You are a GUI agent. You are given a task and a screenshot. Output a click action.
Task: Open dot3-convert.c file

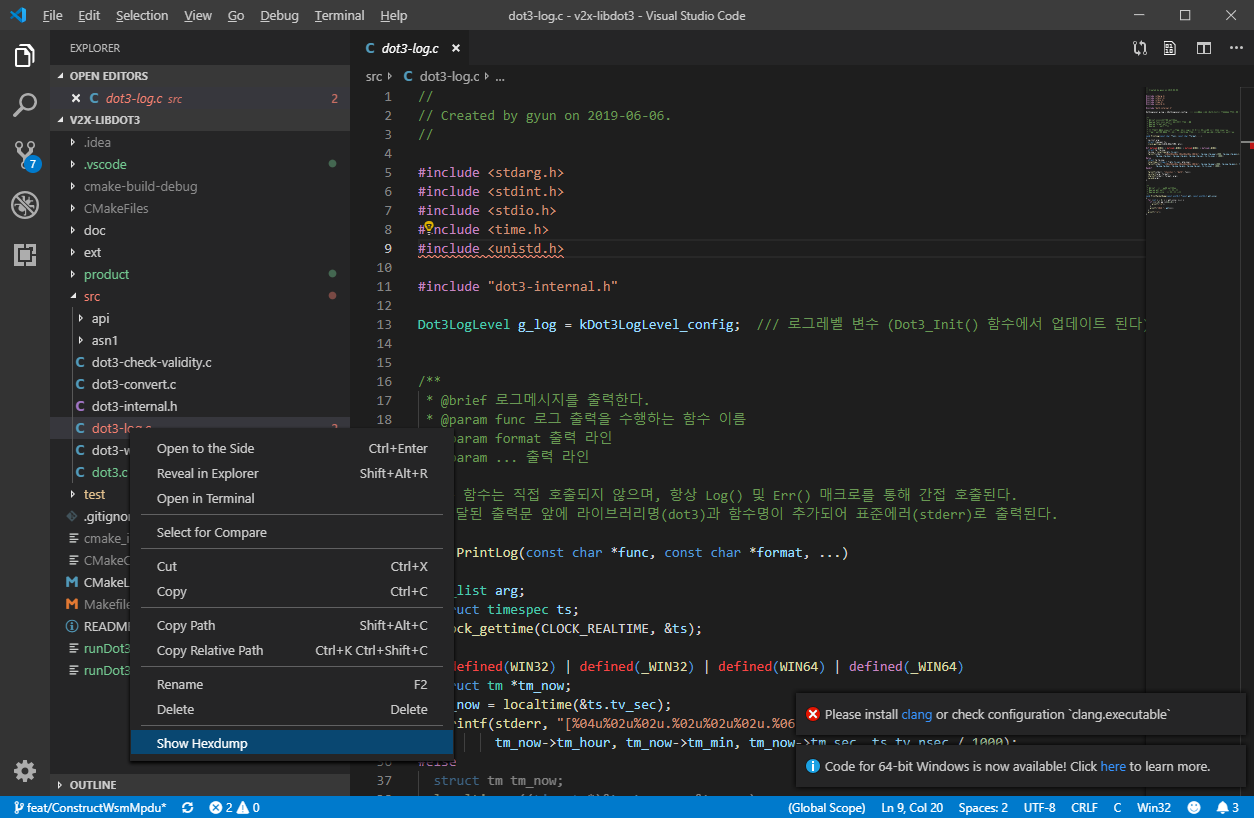pyautogui.click(x=200, y=384)
